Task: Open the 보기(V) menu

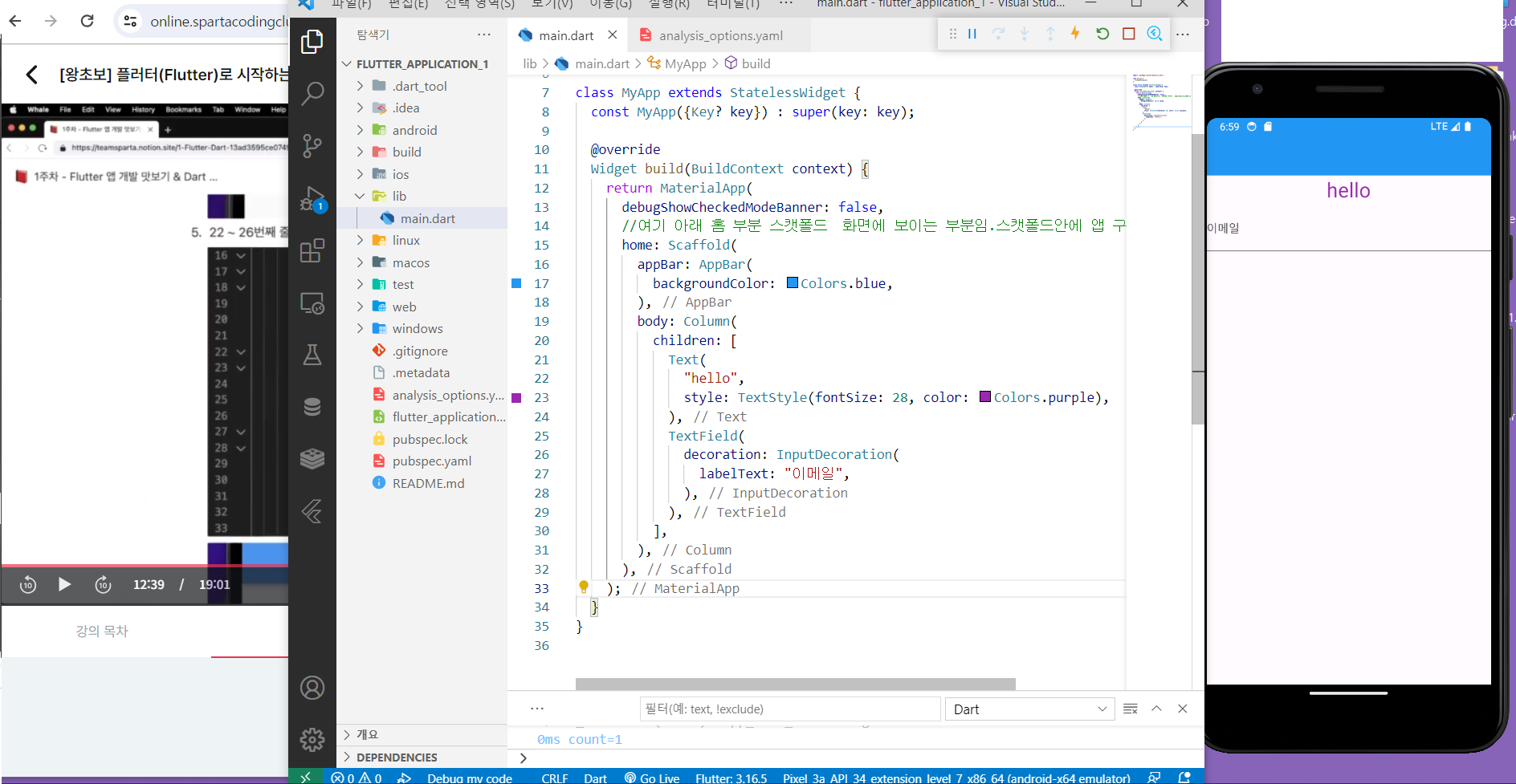Action: coord(552,4)
